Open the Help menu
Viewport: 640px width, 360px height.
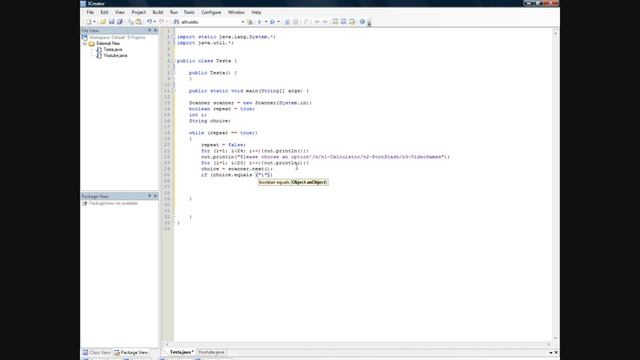pos(256,12)
